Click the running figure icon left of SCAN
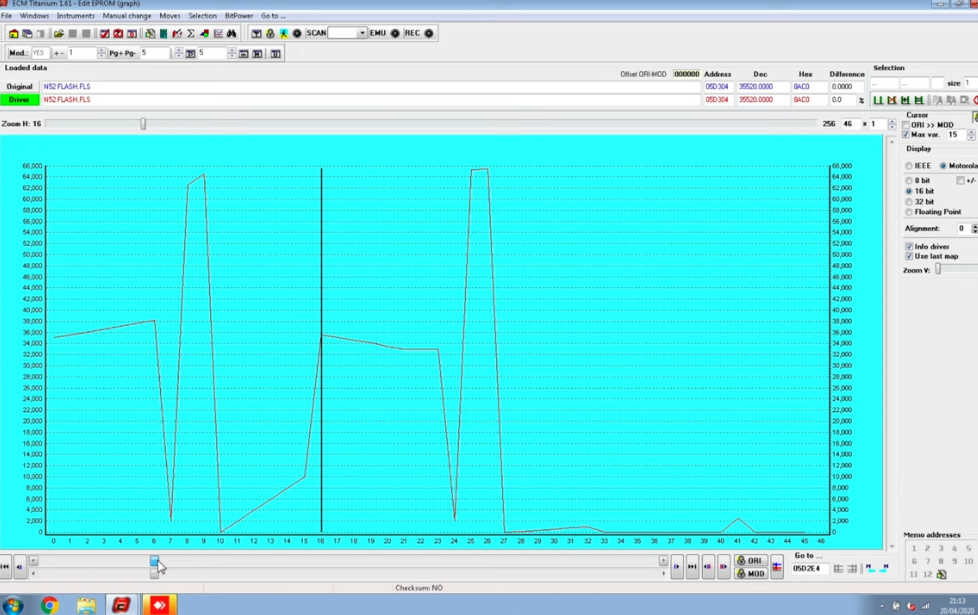The width and height of the screenshot is (978, 615). tap(284, 34)
